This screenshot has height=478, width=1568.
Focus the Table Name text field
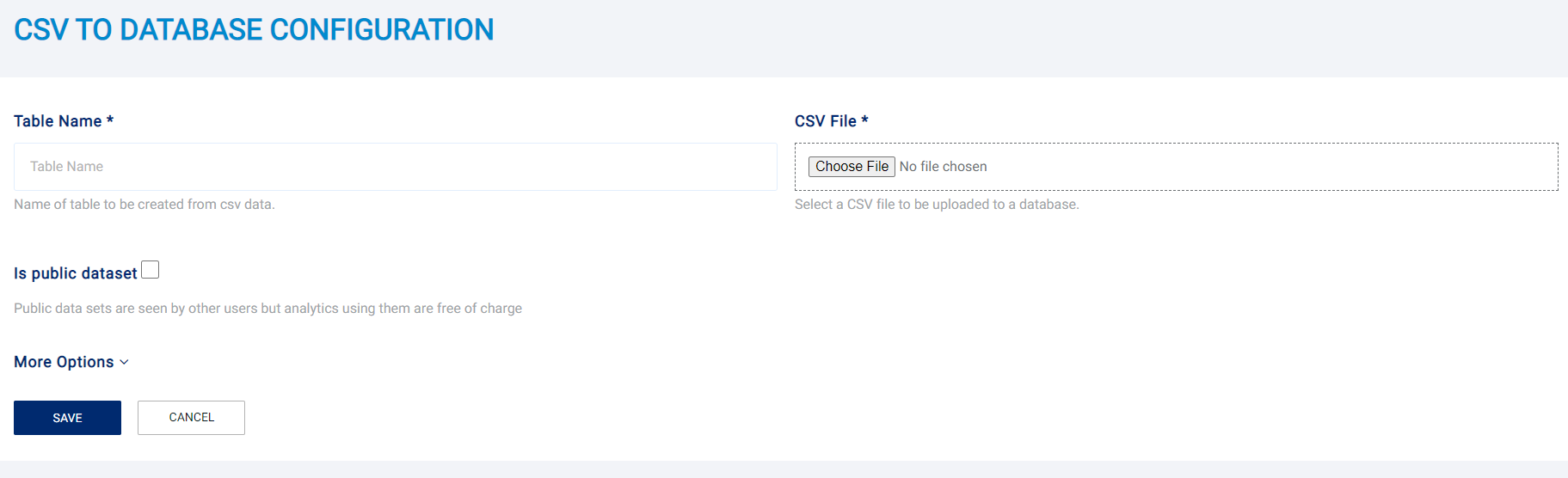pos(396,167)
